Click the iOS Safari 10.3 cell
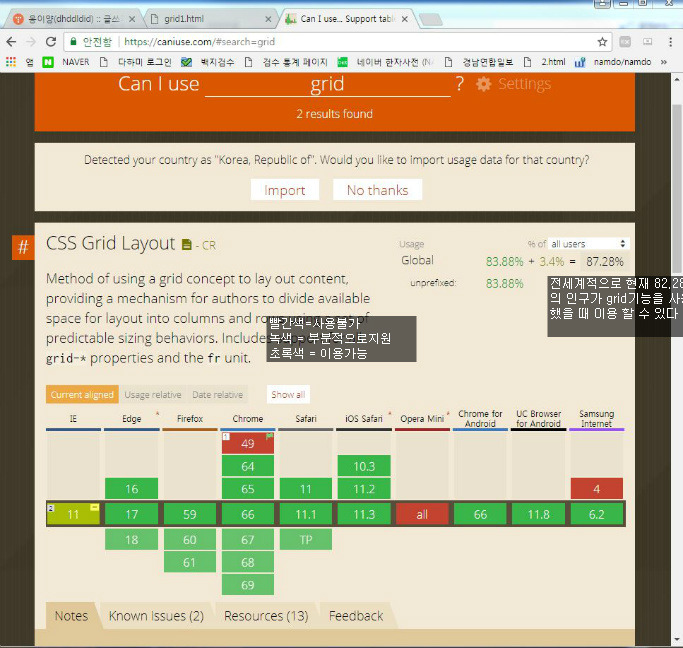 364,466
